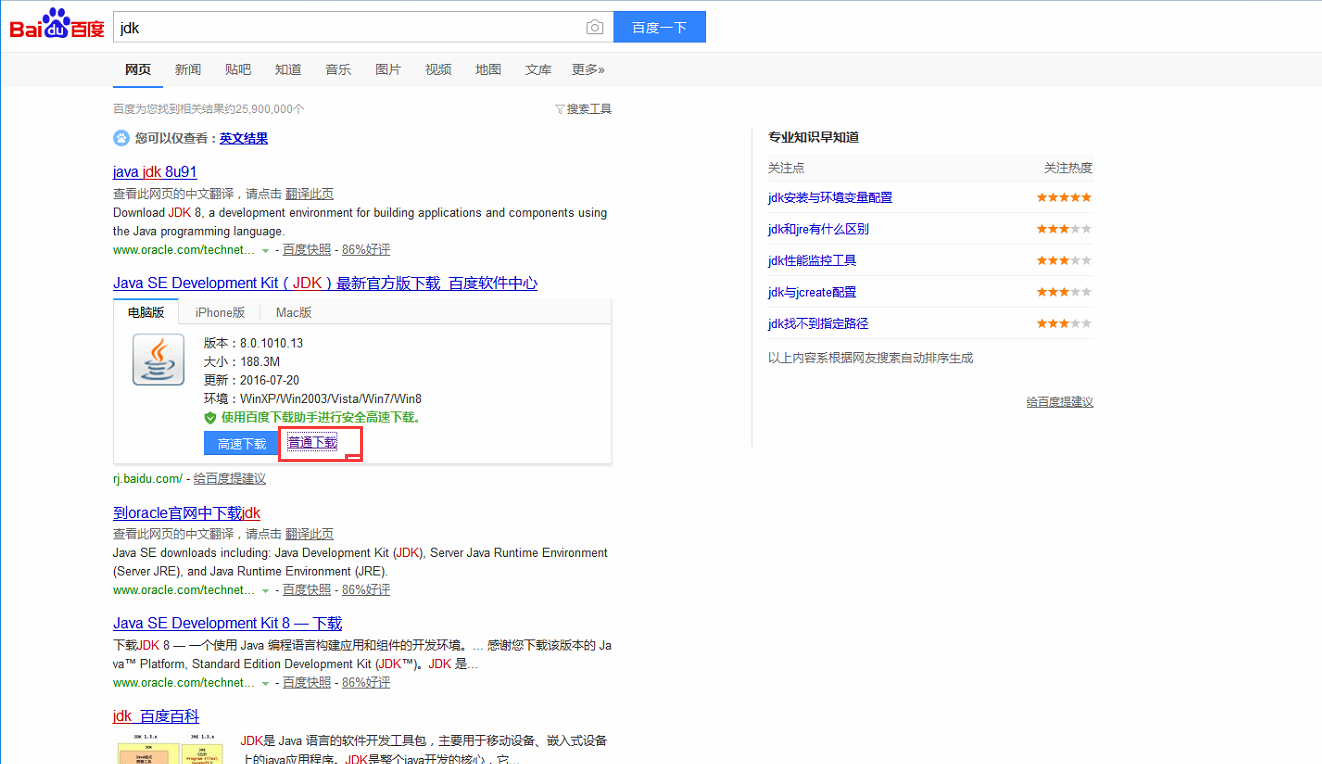Click the 更新：2016-07-20 text
1322x764 pixels.
[254, 380]
